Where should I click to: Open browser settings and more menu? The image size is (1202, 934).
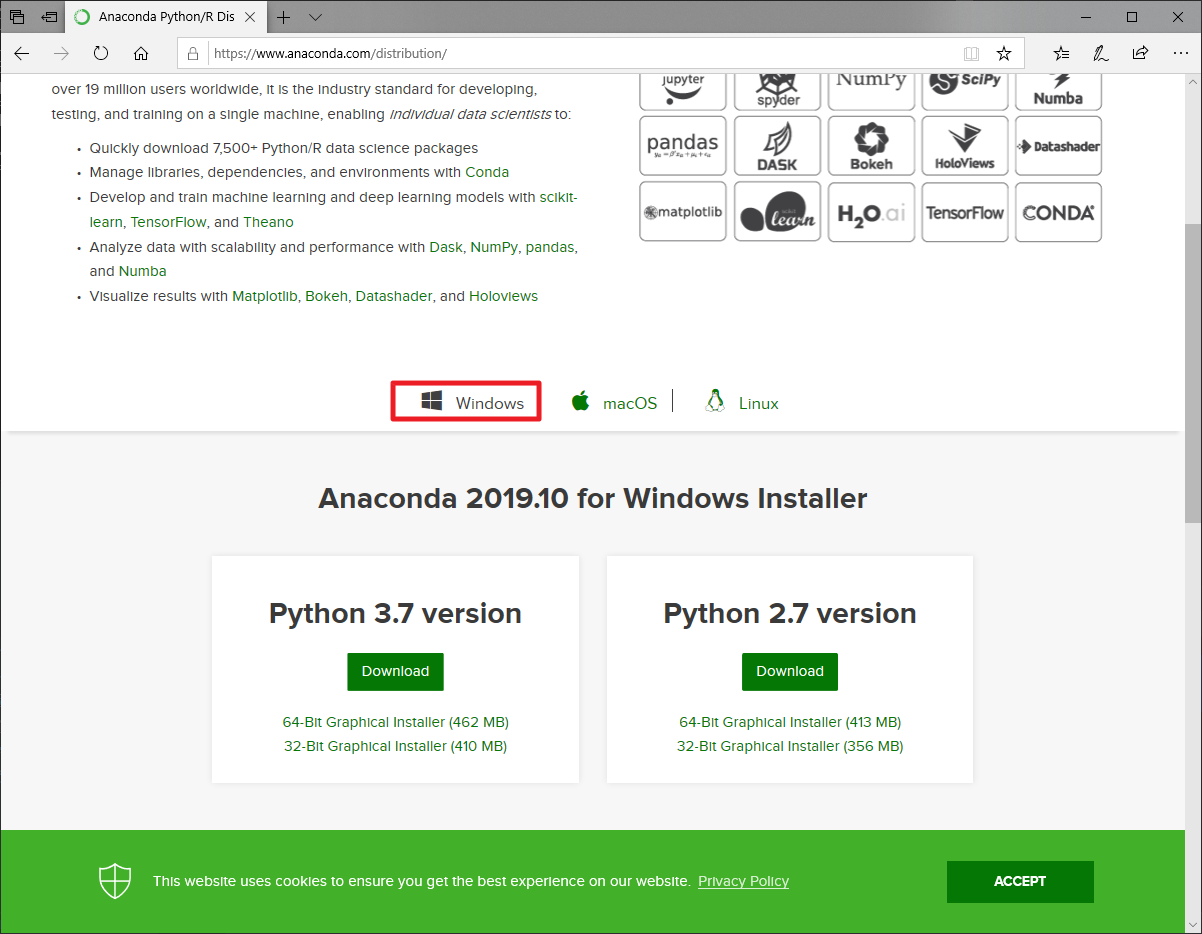pyautogui.click(x=1180, y=53)
